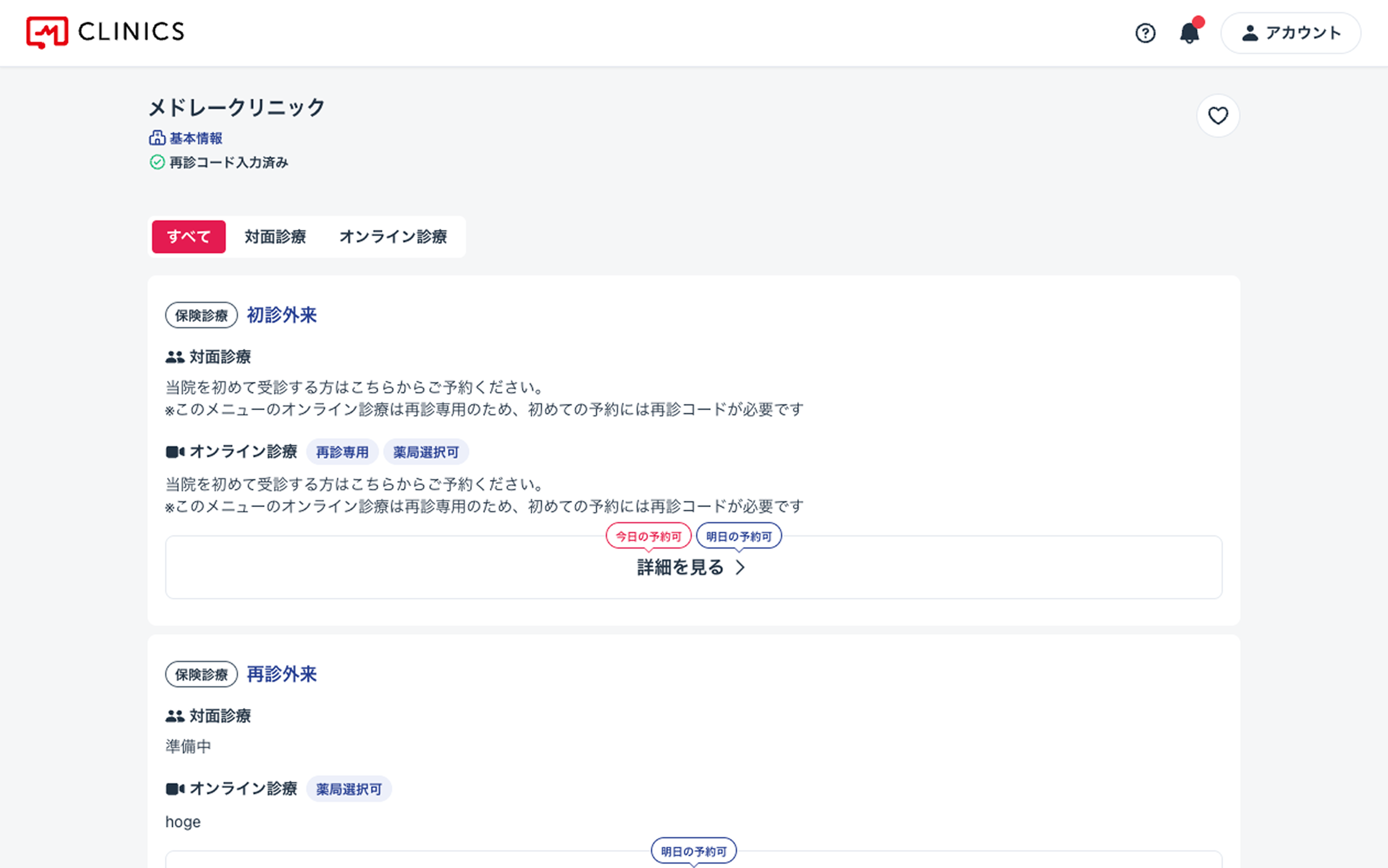The image size is (1388, 868).
Task: Click 明日の予約可 badge in 初診外来 card
Action: [739, 536]
